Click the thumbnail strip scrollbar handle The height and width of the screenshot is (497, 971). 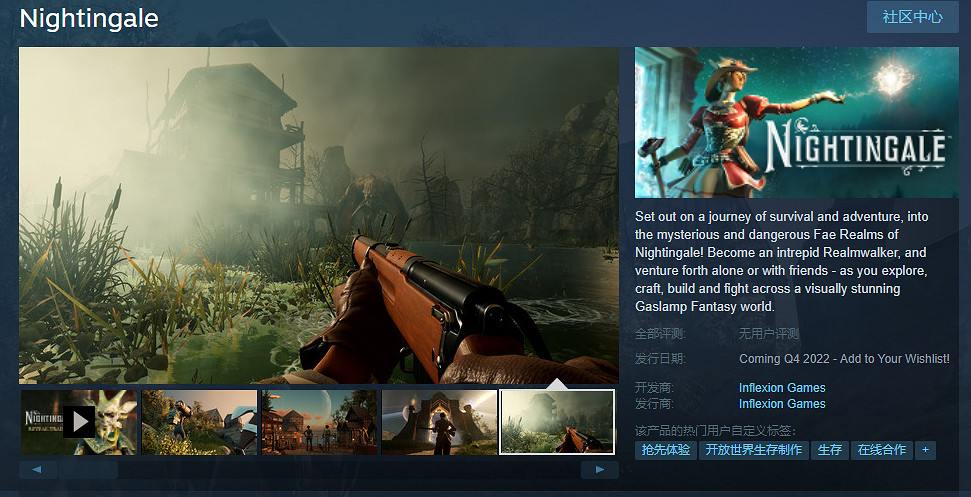click(88, 470)
